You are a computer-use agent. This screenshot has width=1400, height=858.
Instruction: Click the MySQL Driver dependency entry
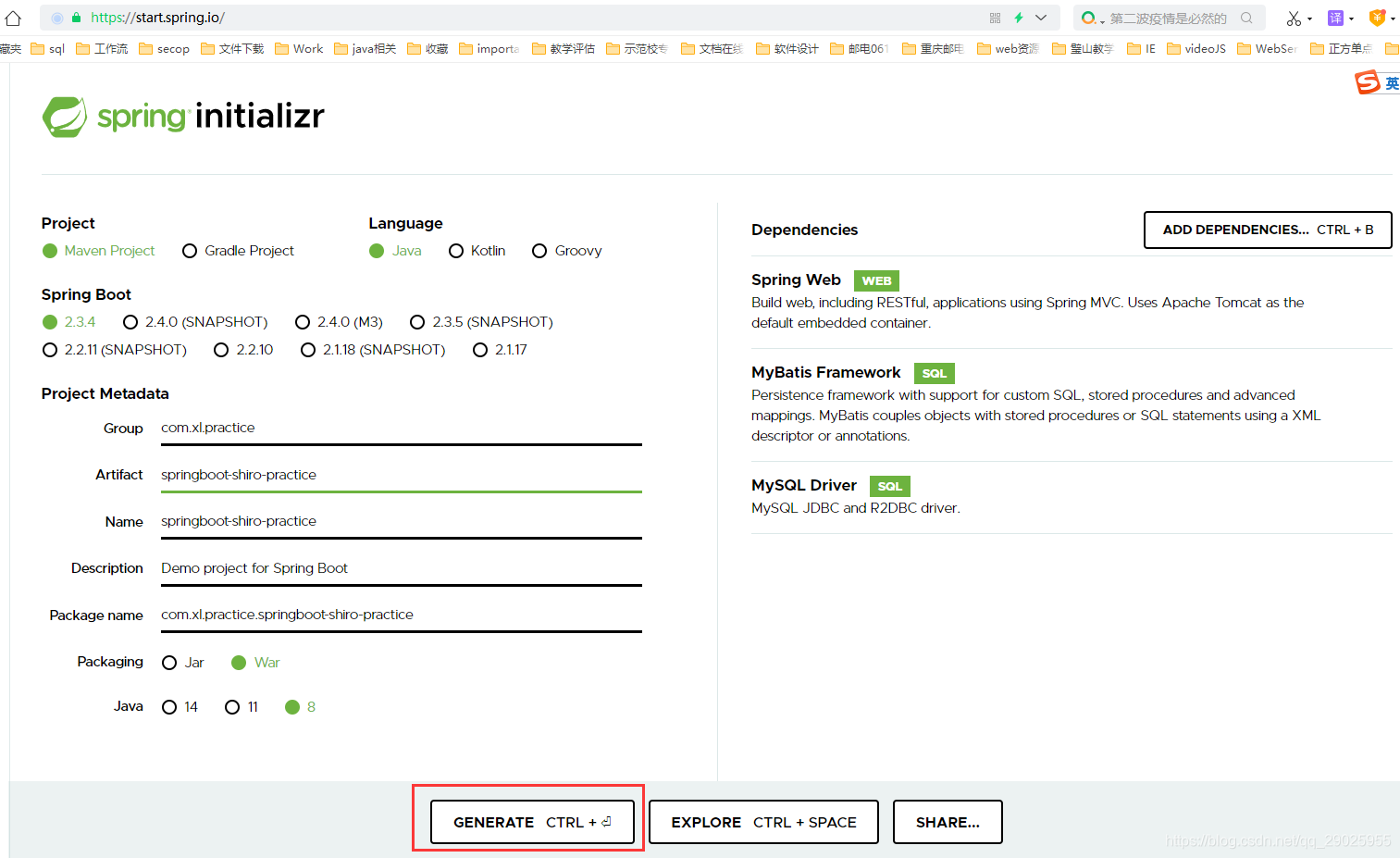1072,497
